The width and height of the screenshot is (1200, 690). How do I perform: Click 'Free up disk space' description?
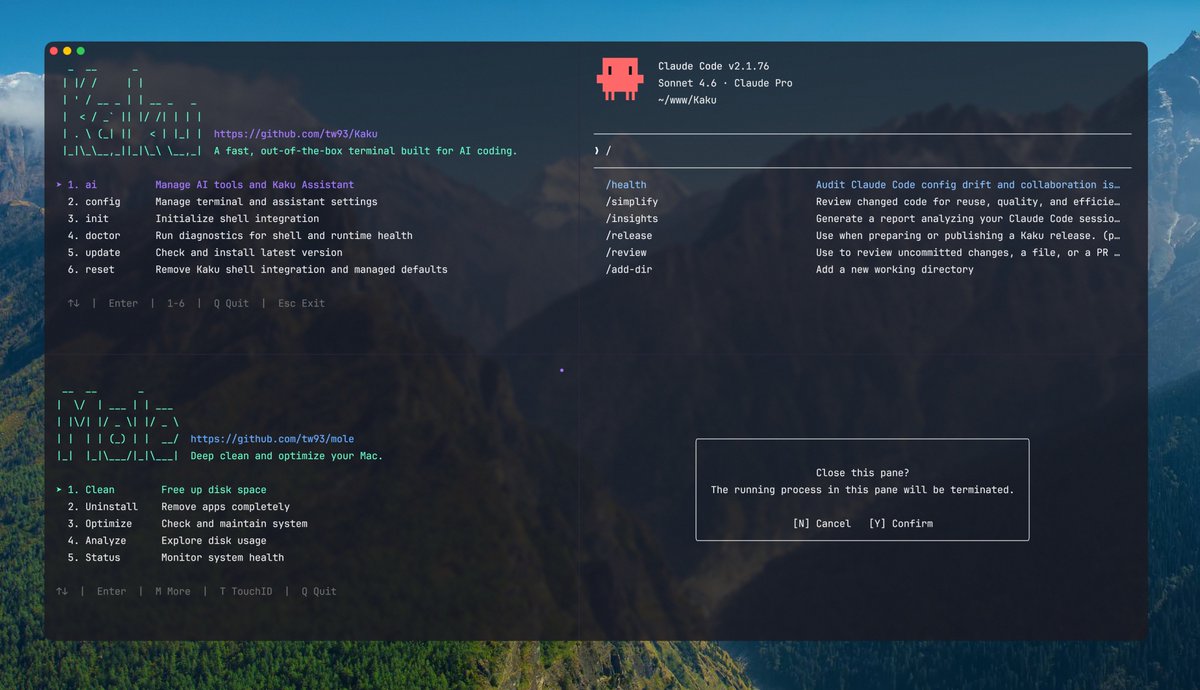[214, 490]
